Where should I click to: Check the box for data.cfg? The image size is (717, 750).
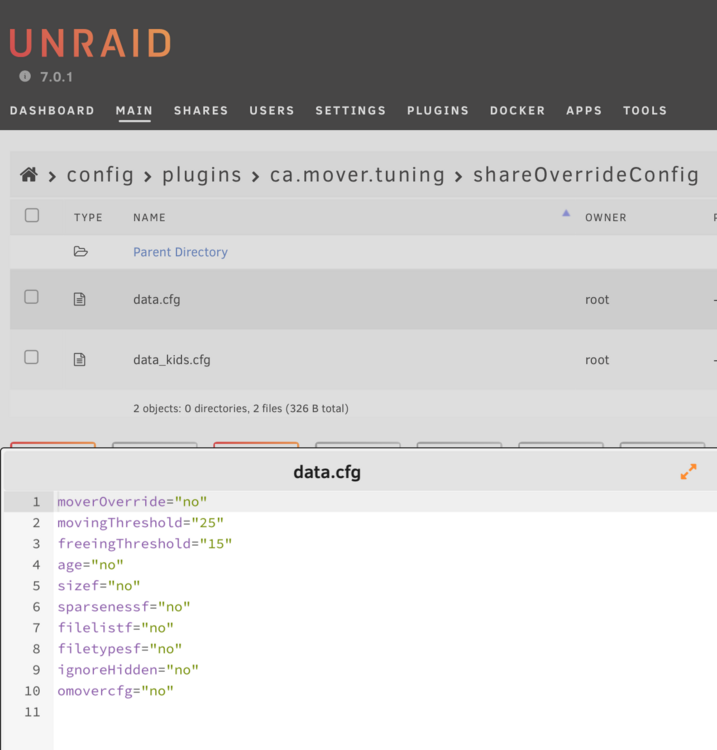(x=32, y=297)
